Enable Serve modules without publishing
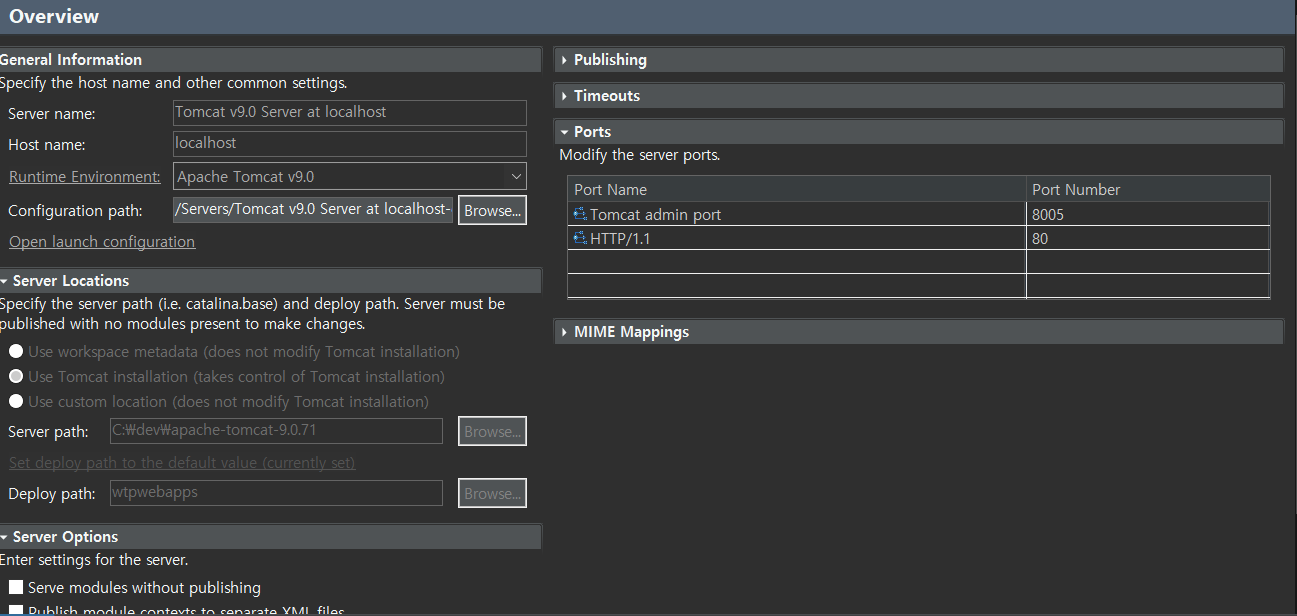Screen dimensions: 1297x616 coord(16,588)
